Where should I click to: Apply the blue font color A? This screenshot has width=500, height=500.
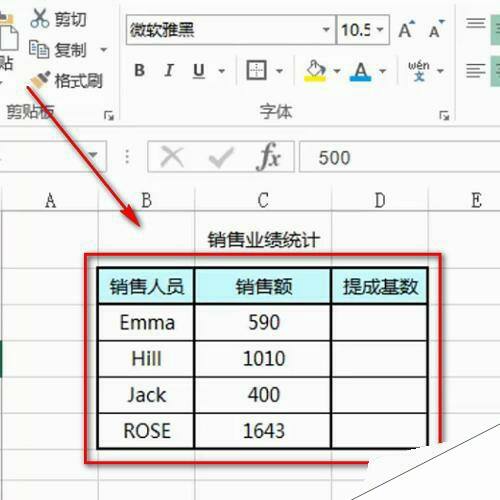click(361, 71)
